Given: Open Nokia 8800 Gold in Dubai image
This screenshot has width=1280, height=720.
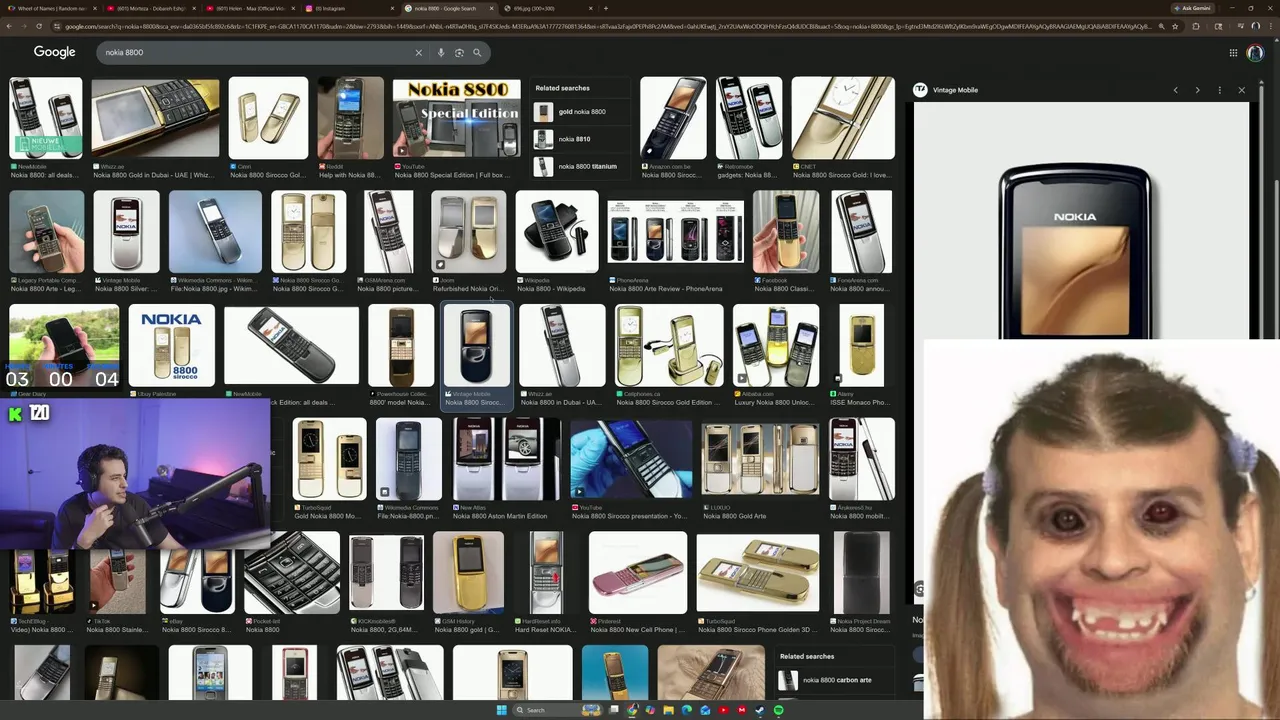Looking at the screenshot, I should (155, 119).
